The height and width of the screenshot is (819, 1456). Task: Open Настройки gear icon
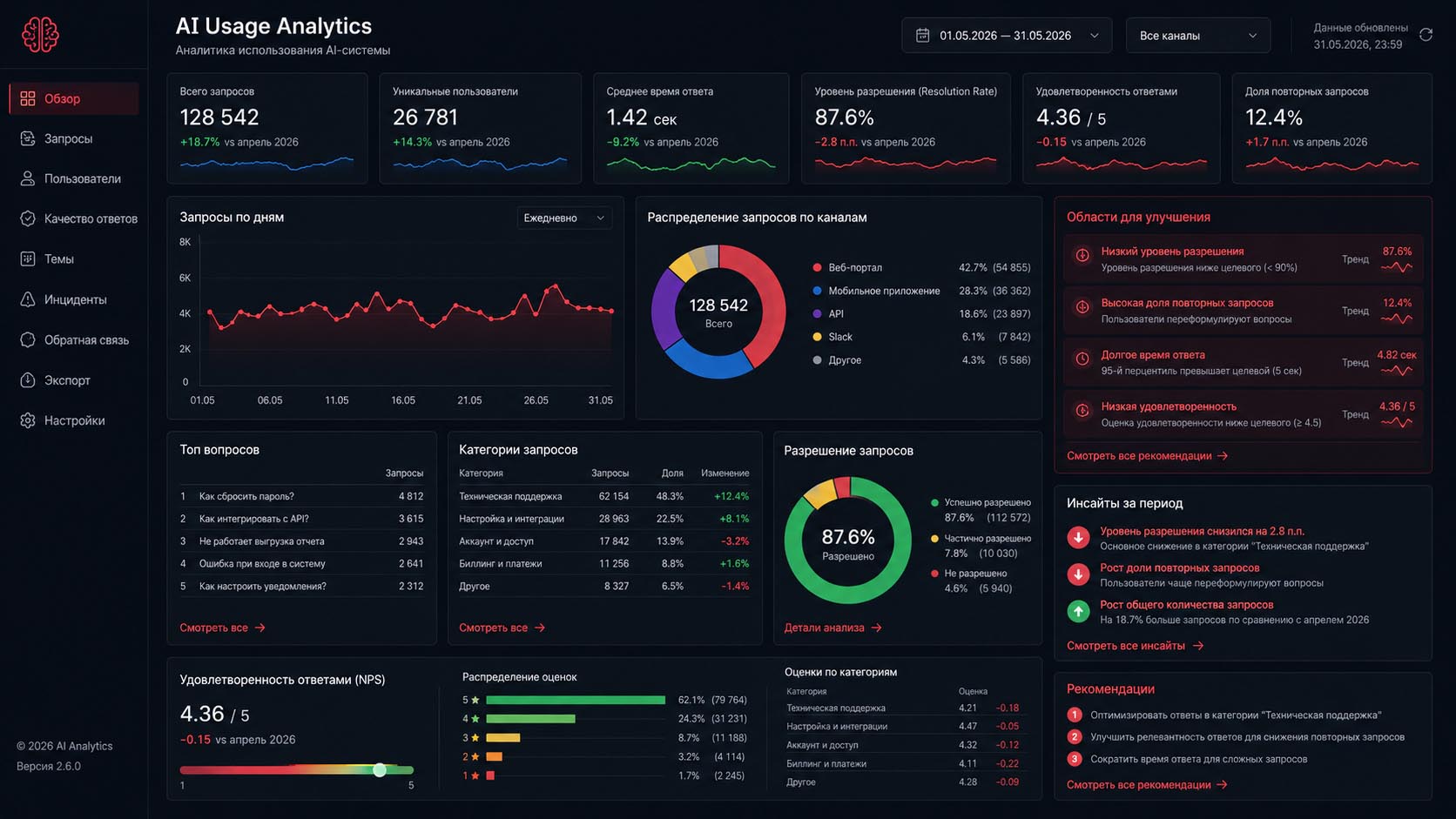tap(28, 420)
